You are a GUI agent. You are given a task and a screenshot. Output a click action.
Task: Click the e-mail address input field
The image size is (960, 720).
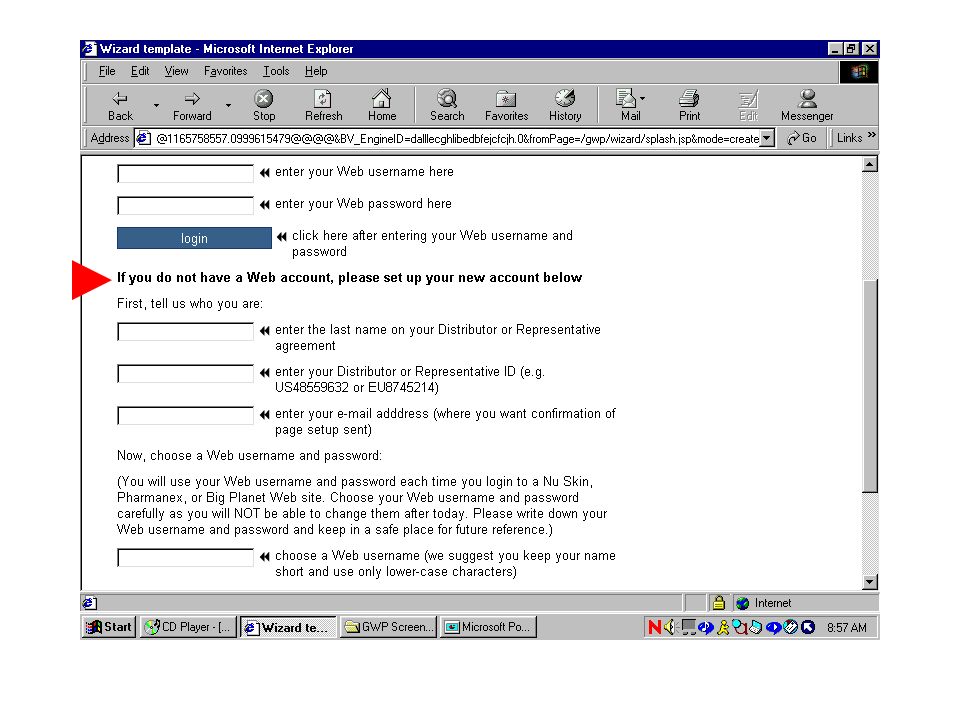pos(185,415)
